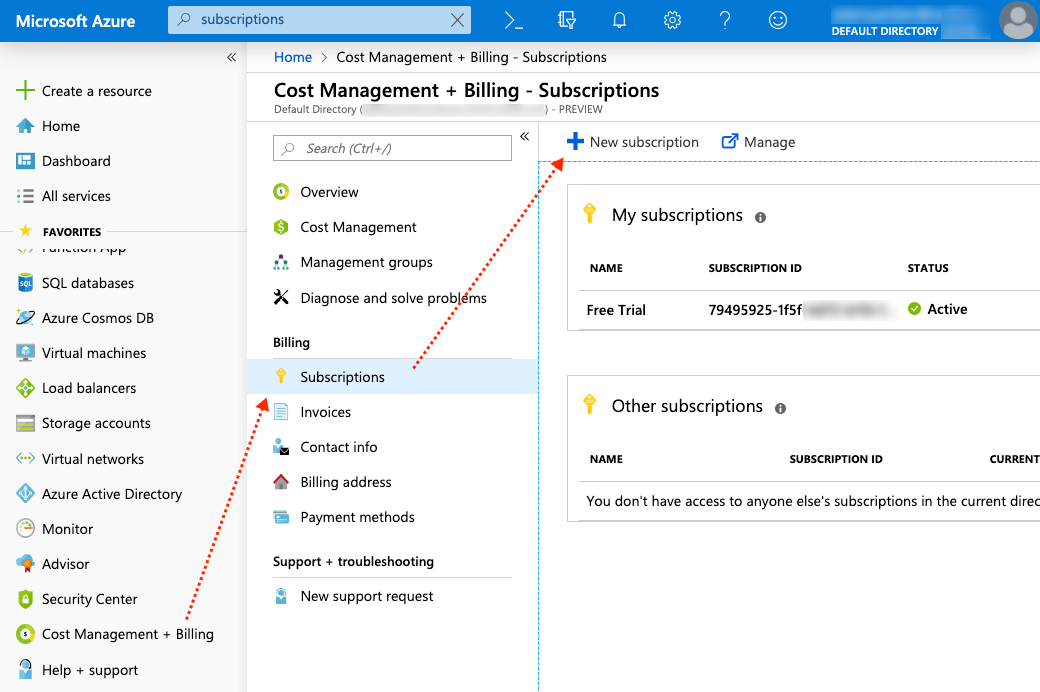
Task: Click the top search box containing subscriptions
Action: [319, 20]
